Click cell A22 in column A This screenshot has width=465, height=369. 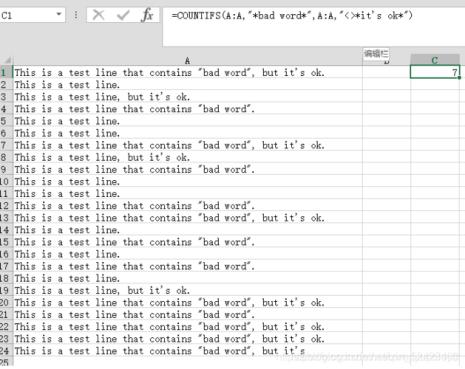point(187,327)
